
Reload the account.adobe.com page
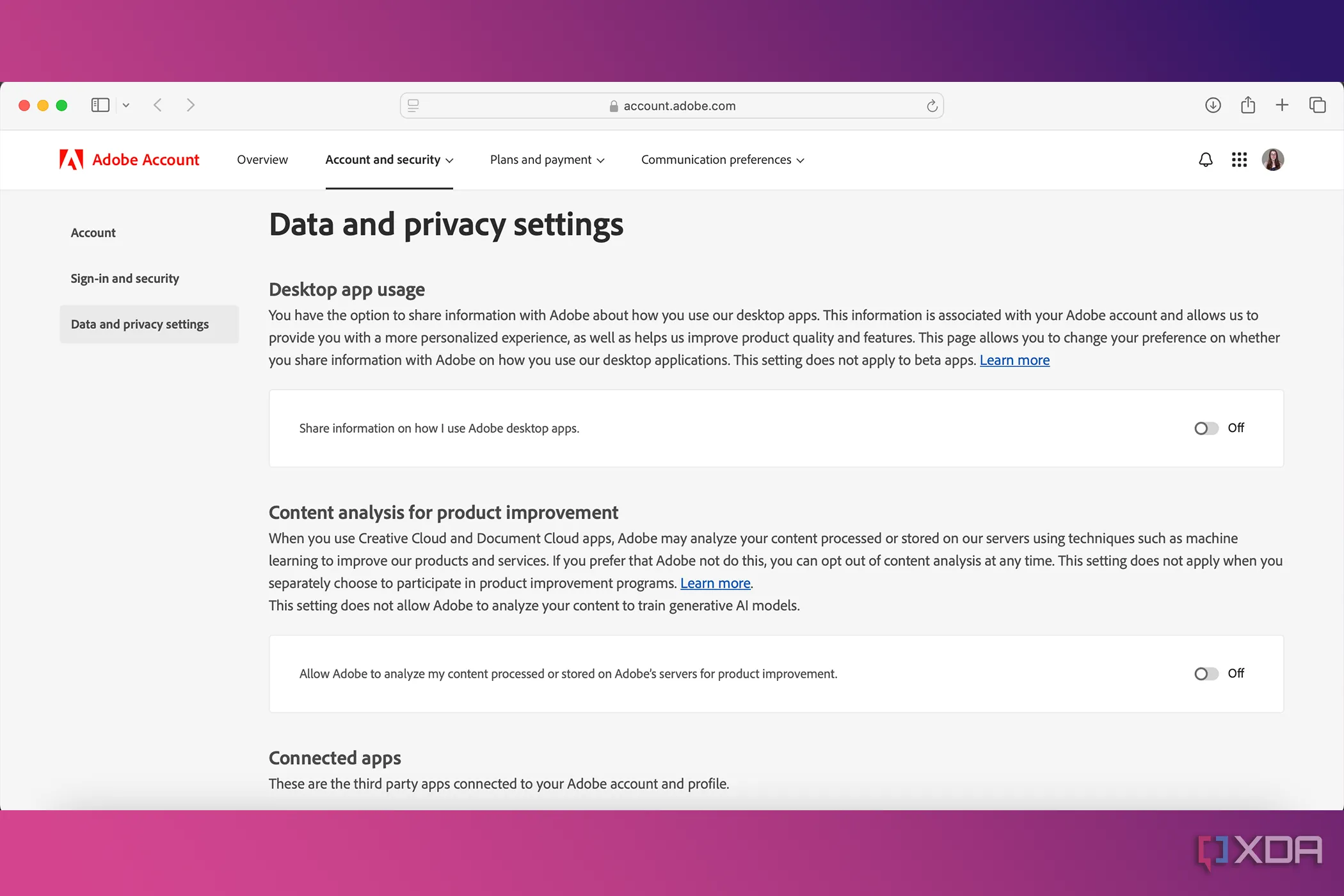tap(932, 106)
